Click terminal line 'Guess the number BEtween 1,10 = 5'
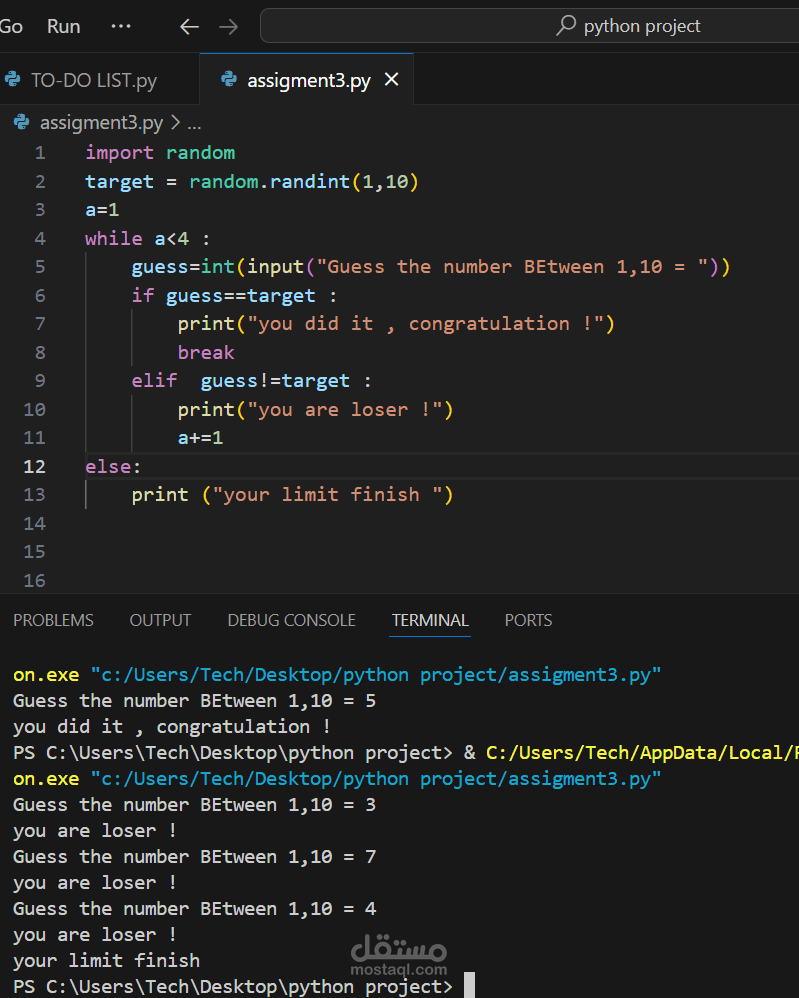 click(195, 701)
